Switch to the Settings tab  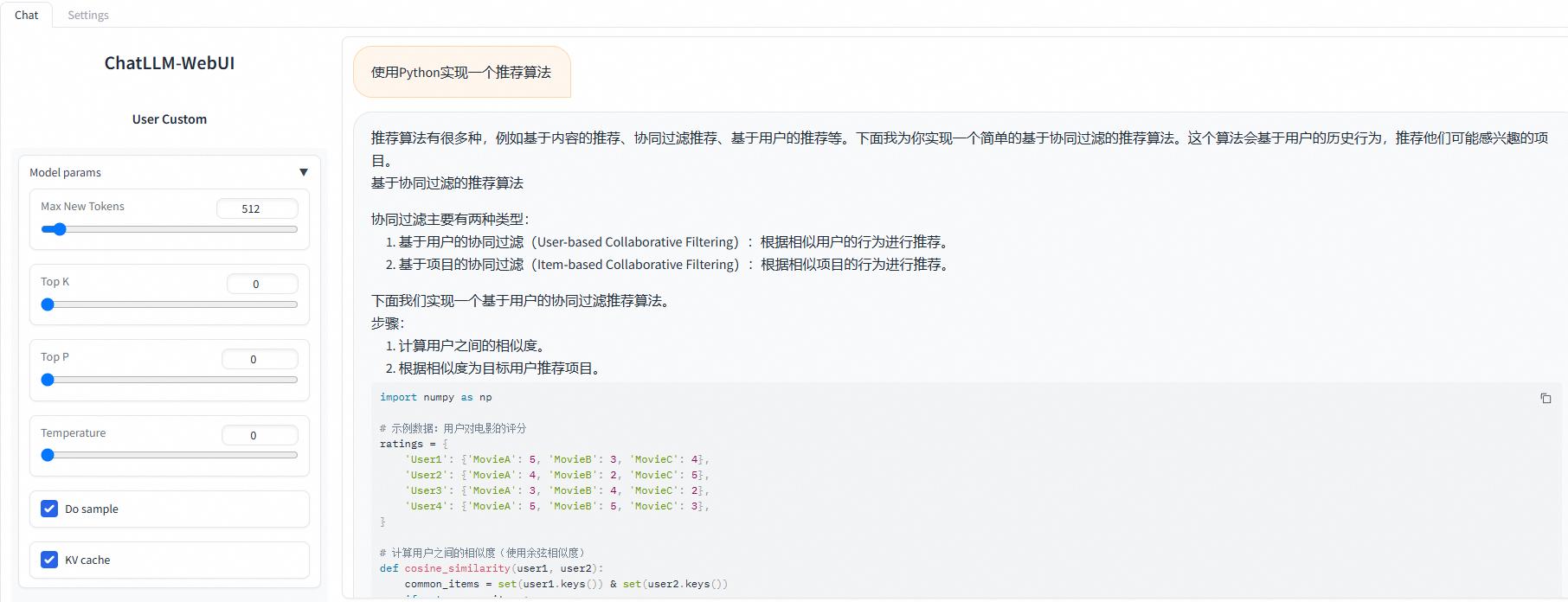click(x=88, y=15)
